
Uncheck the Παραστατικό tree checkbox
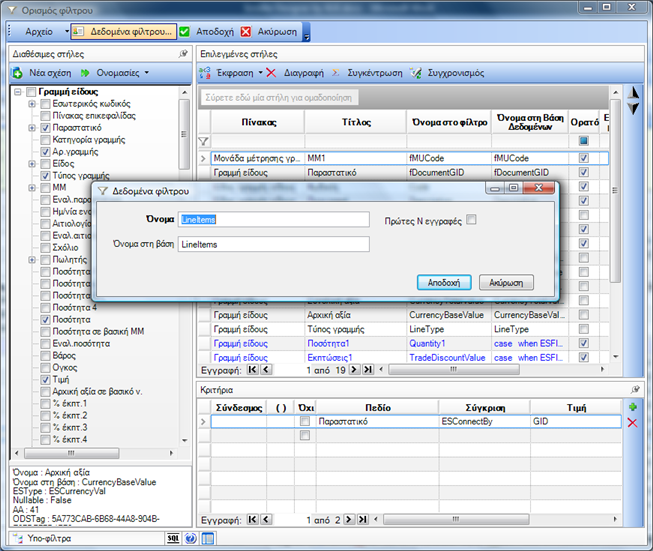[45, 127]
